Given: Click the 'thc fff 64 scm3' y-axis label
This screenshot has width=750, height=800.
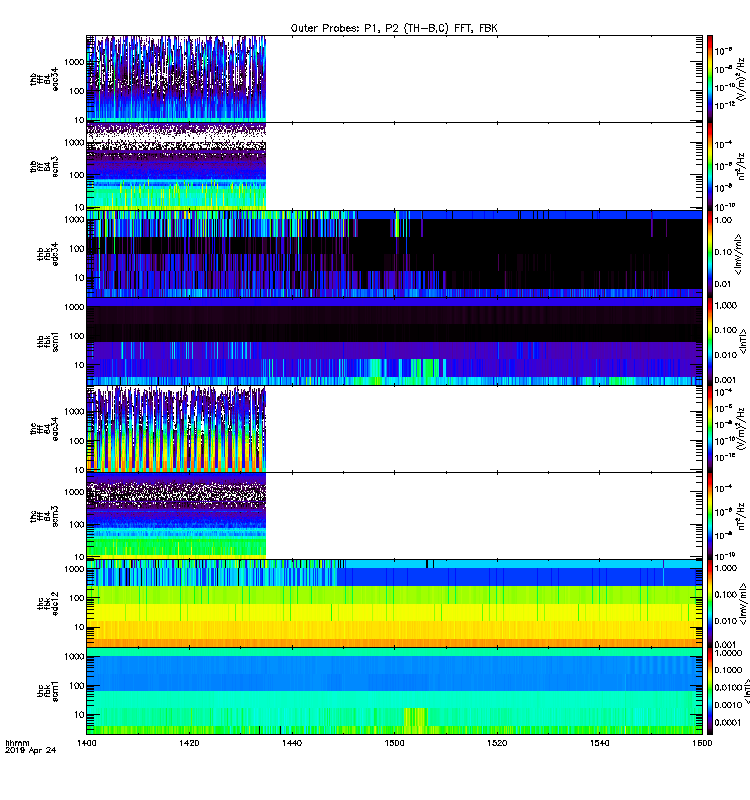Looking at the screenshot, I should click(44, 516).
